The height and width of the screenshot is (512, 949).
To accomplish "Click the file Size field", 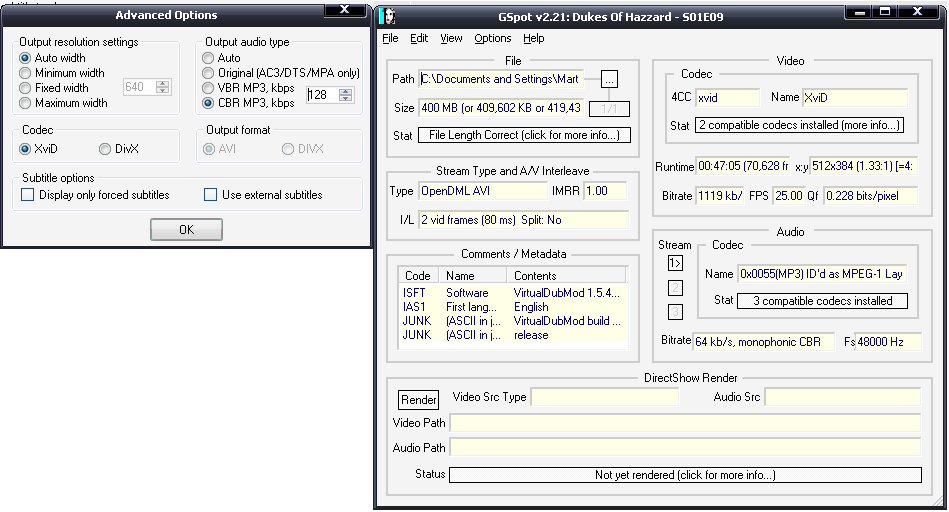I will pos(501,108).
